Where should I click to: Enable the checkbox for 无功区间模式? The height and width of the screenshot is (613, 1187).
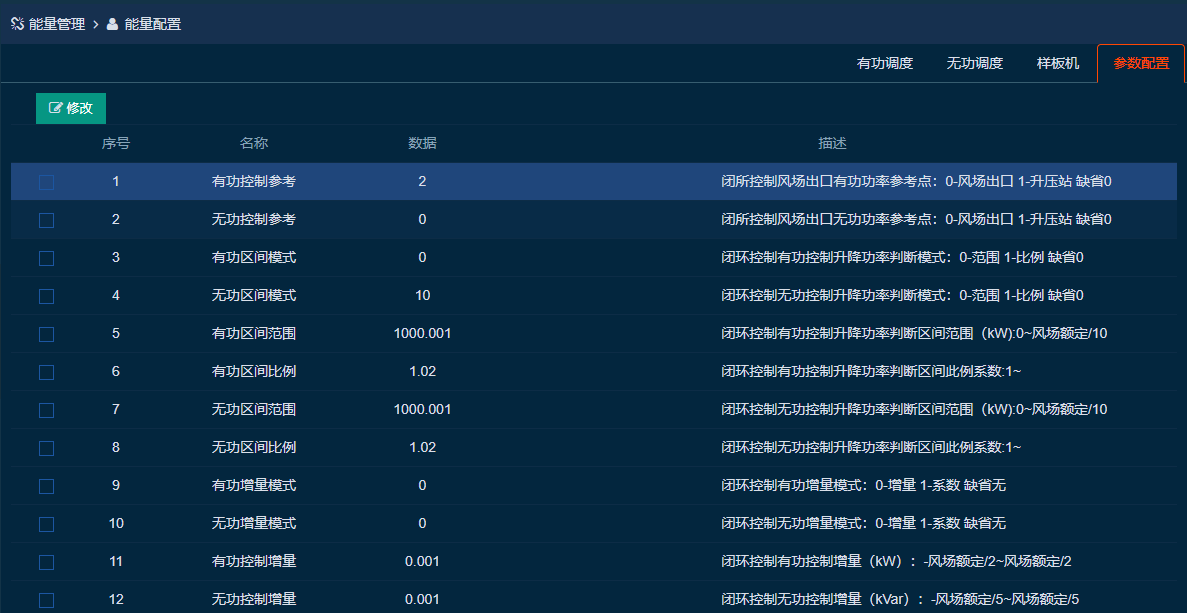tap(47, 296)
